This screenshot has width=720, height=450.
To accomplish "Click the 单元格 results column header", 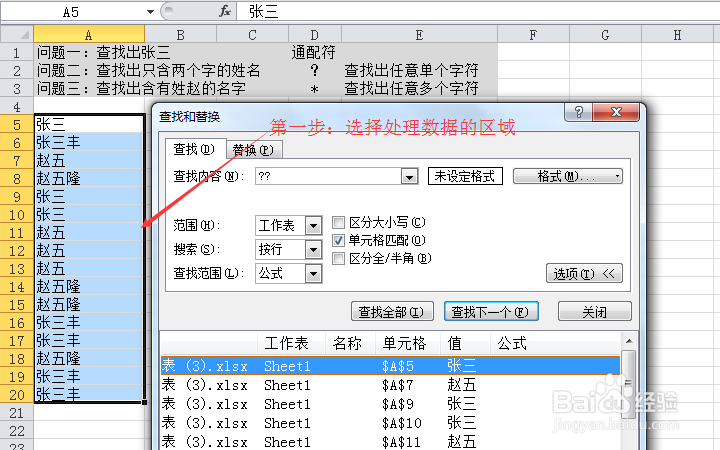I will [408, 343].
